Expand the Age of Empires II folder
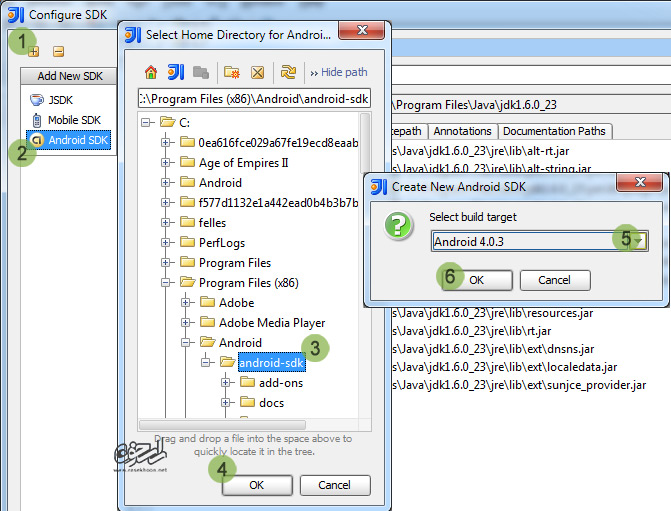The width and height of the screenshot is (671, 511). coord(166,163)
